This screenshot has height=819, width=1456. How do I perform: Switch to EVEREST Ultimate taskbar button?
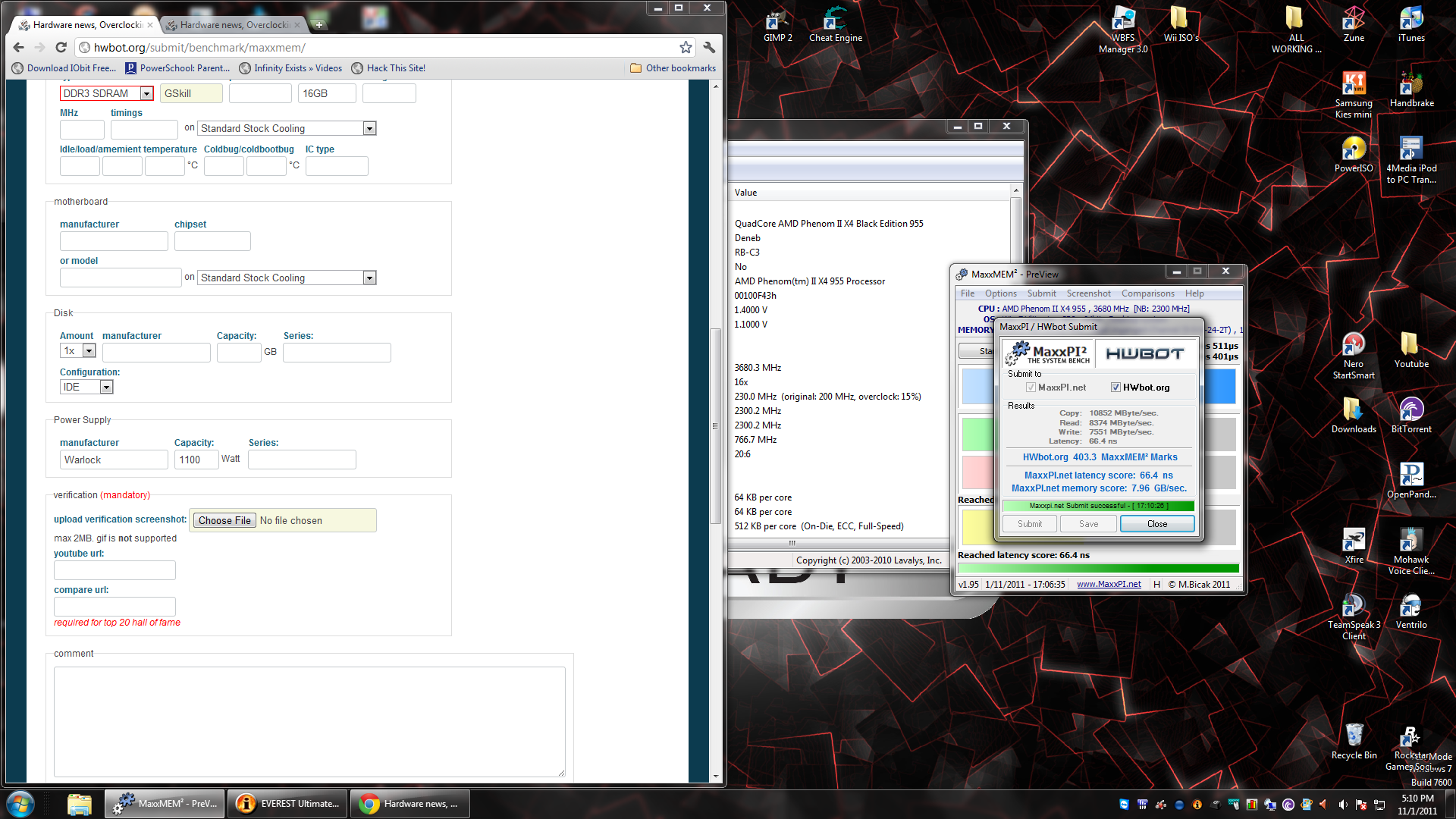tap(287, 804)
